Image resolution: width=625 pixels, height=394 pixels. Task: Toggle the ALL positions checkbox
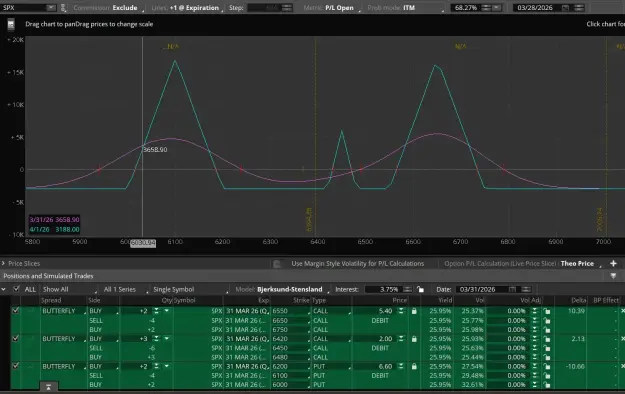click(x=16, y=289)
